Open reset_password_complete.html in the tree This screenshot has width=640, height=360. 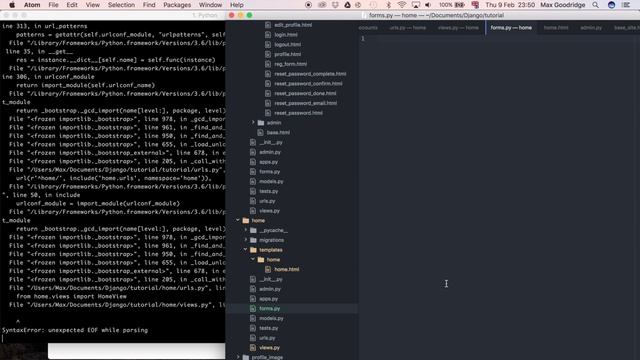(310, 74)
